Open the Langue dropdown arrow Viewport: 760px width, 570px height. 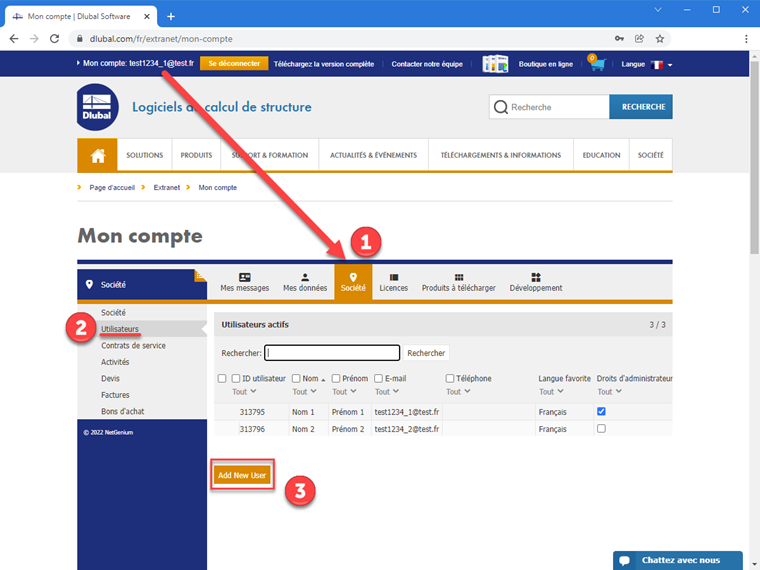(x=670, y=65)
